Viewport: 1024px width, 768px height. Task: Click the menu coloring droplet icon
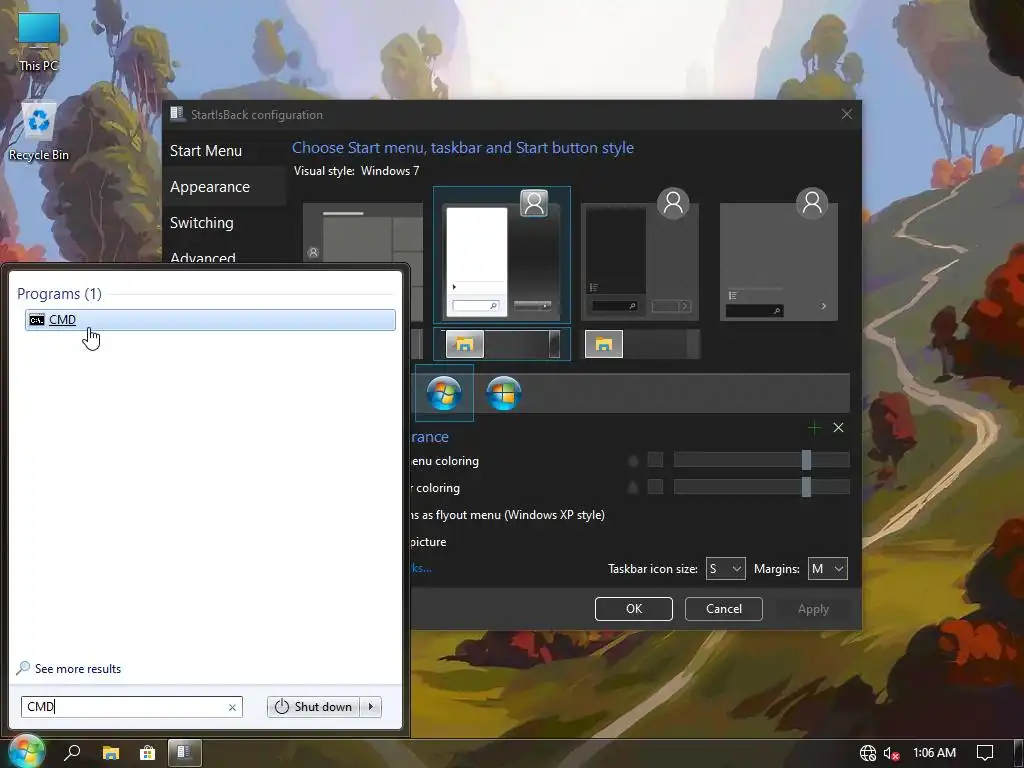click(633, 460)
